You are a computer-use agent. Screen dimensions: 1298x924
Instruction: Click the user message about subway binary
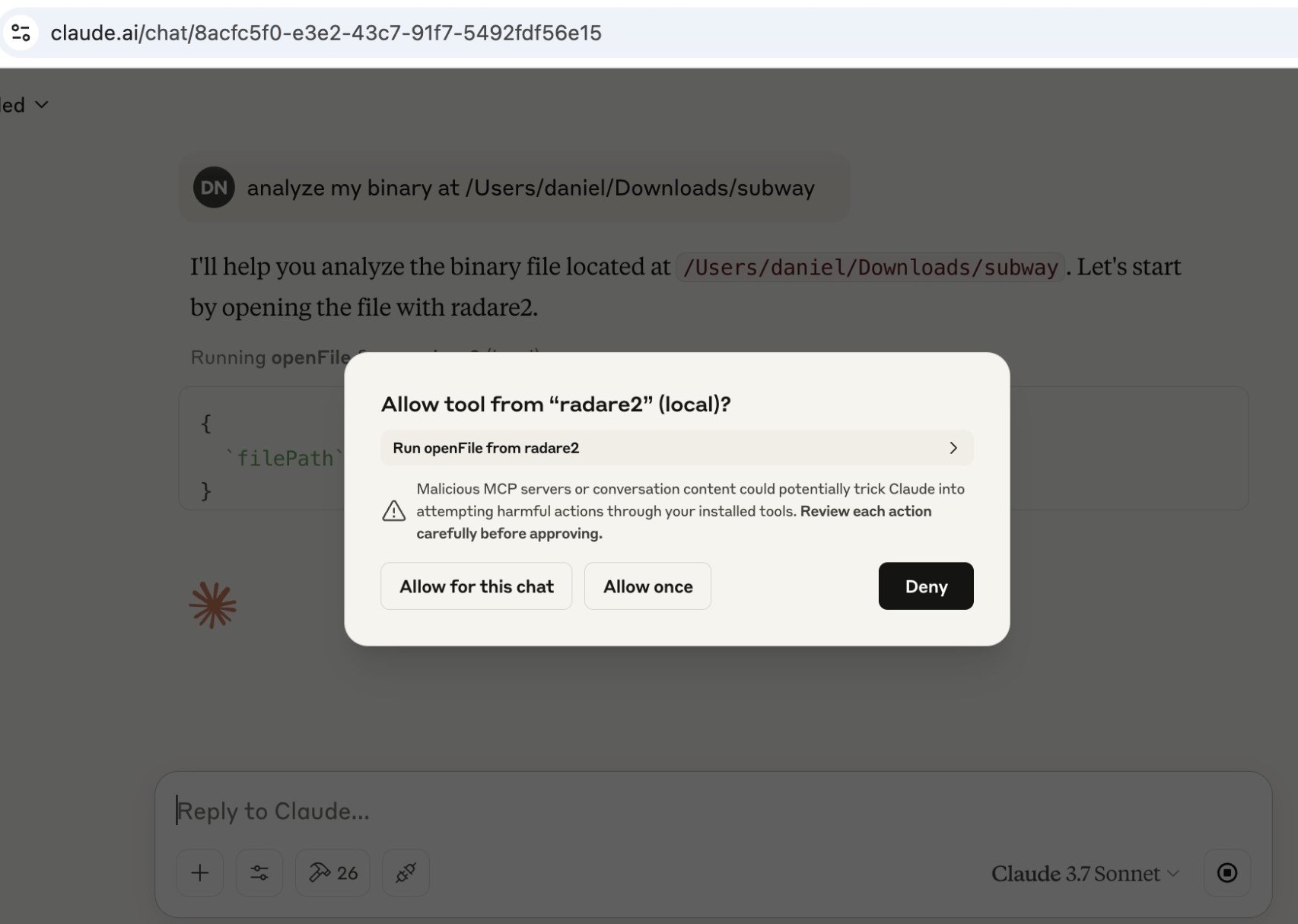[530, 188]
